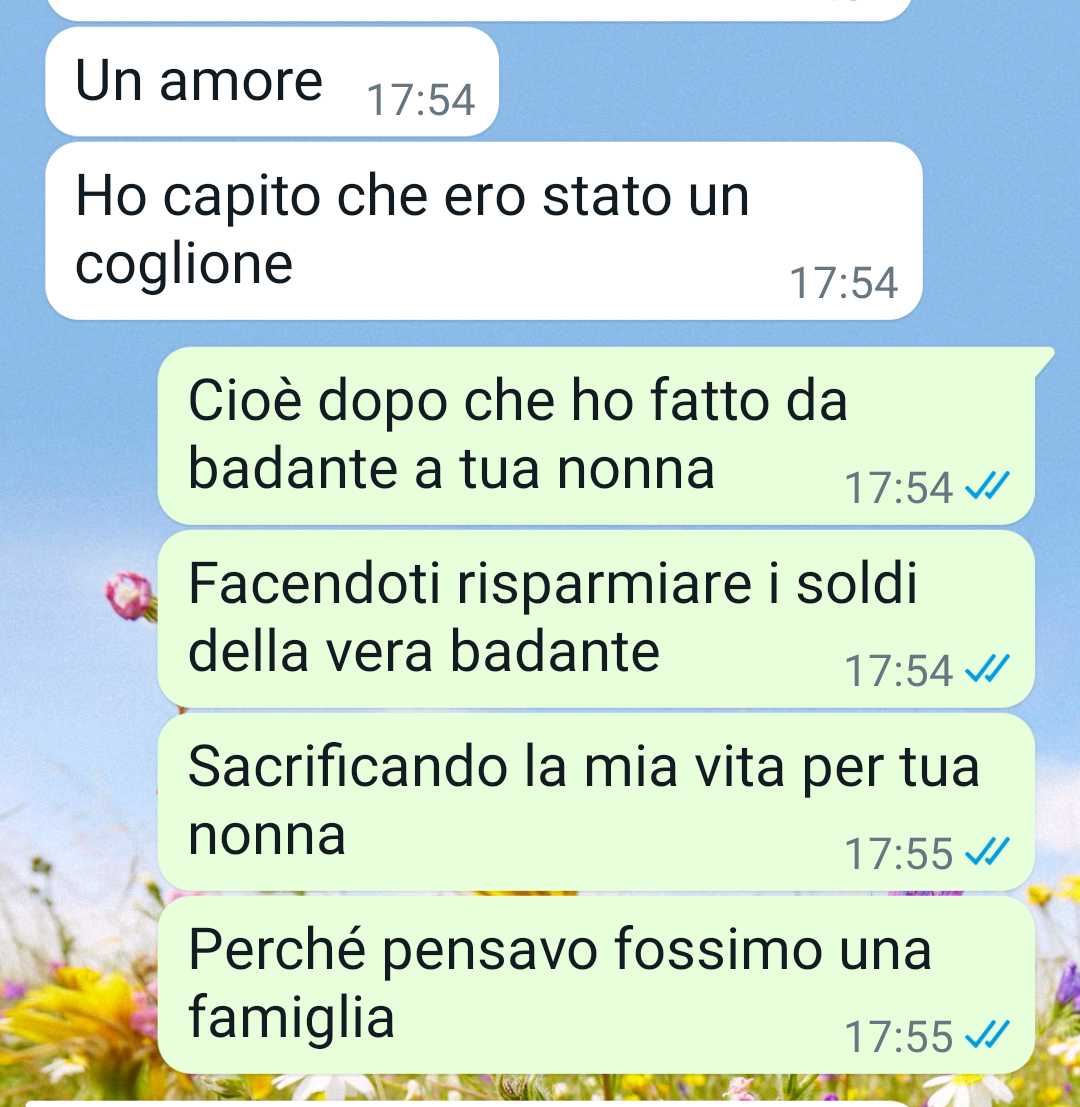
Task: Tap read receipt ticks on 'della vera badante' message
Action: pyautogui.click(x=988, y=669)
